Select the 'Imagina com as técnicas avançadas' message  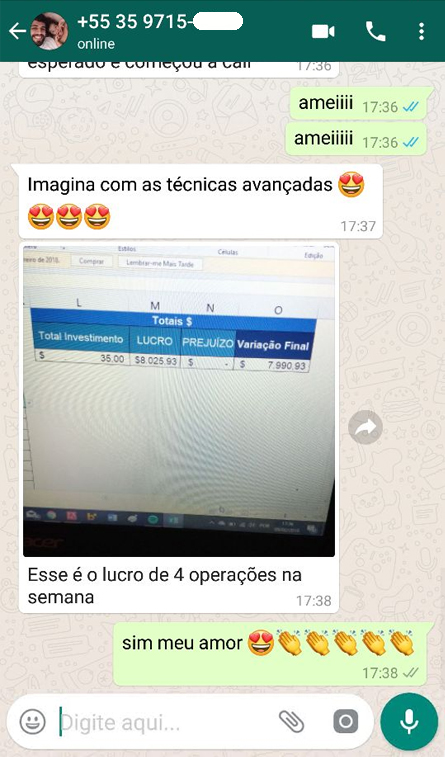pyautogui.click(x=201, y=201)
